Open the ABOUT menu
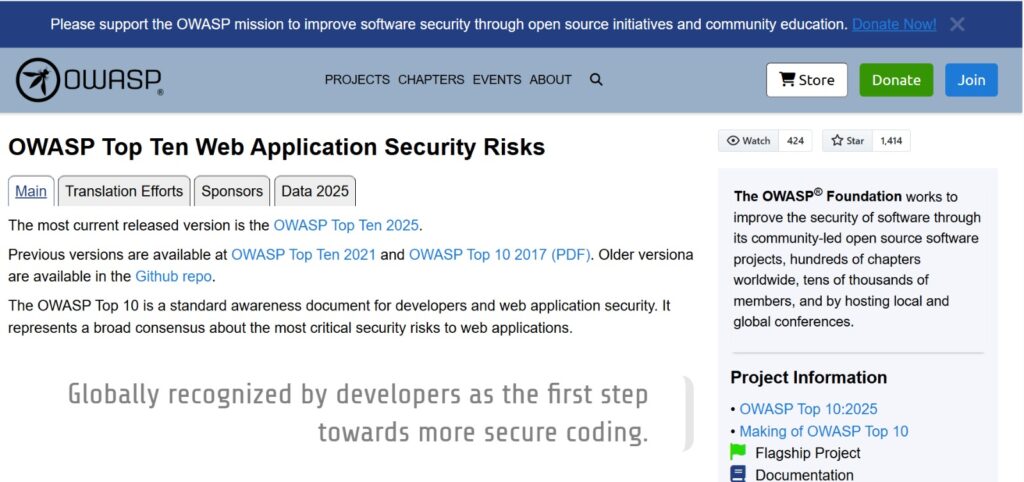The width and height of the screenshot is (1024, 482). point(551,80)
